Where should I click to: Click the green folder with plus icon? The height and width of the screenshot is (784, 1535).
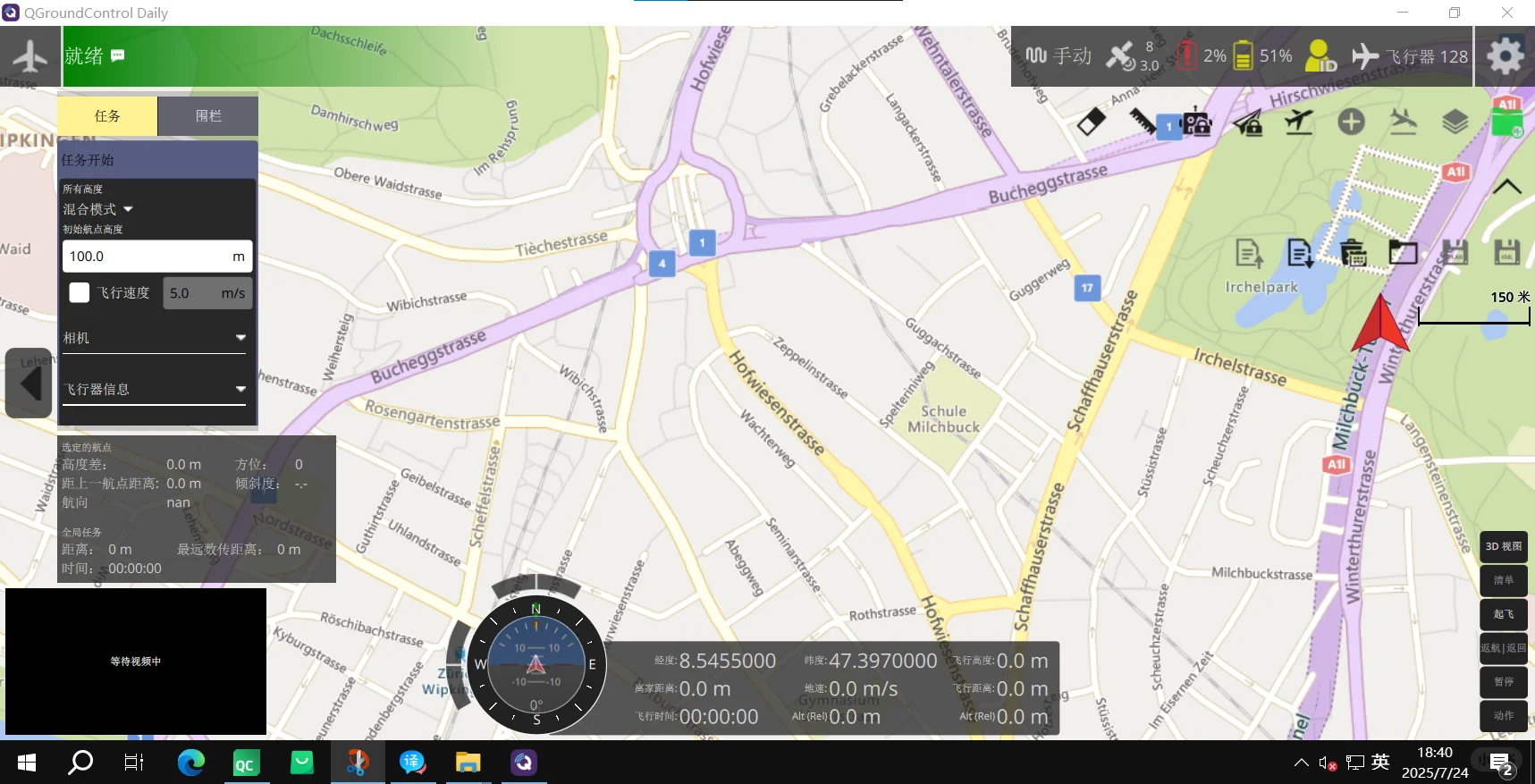pyautogui.click(x=1507, y=123)
